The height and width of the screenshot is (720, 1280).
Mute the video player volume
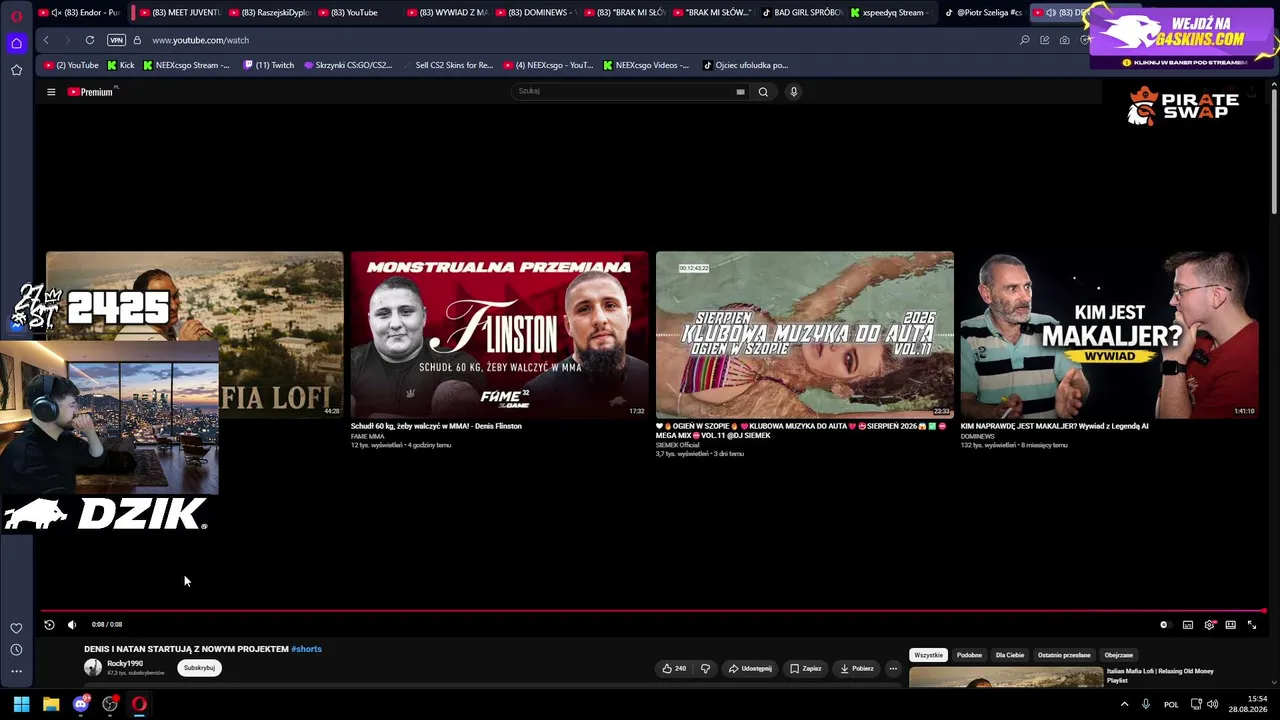tap(72, 625)
